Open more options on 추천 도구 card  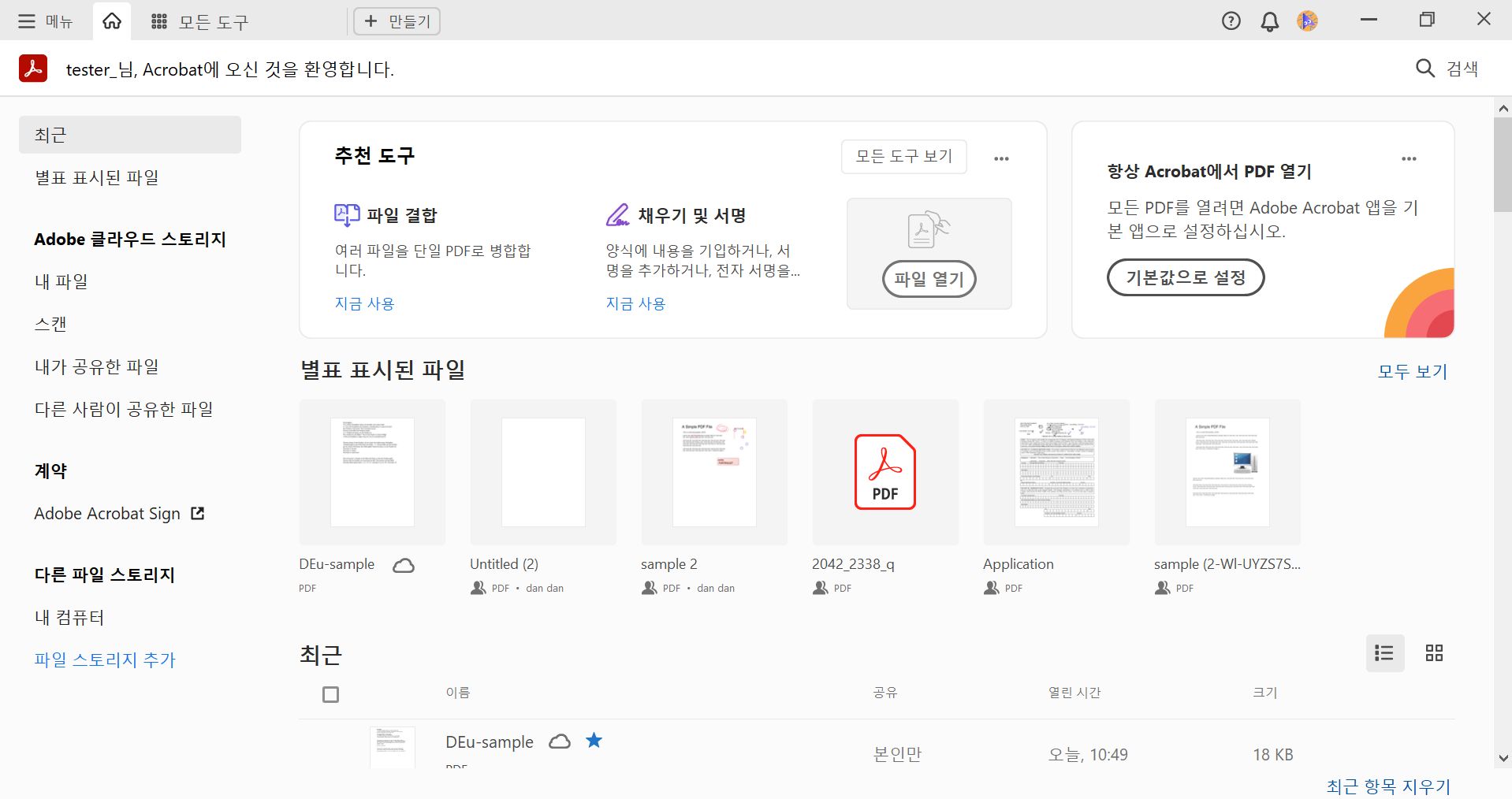(x=1001, y=158)
